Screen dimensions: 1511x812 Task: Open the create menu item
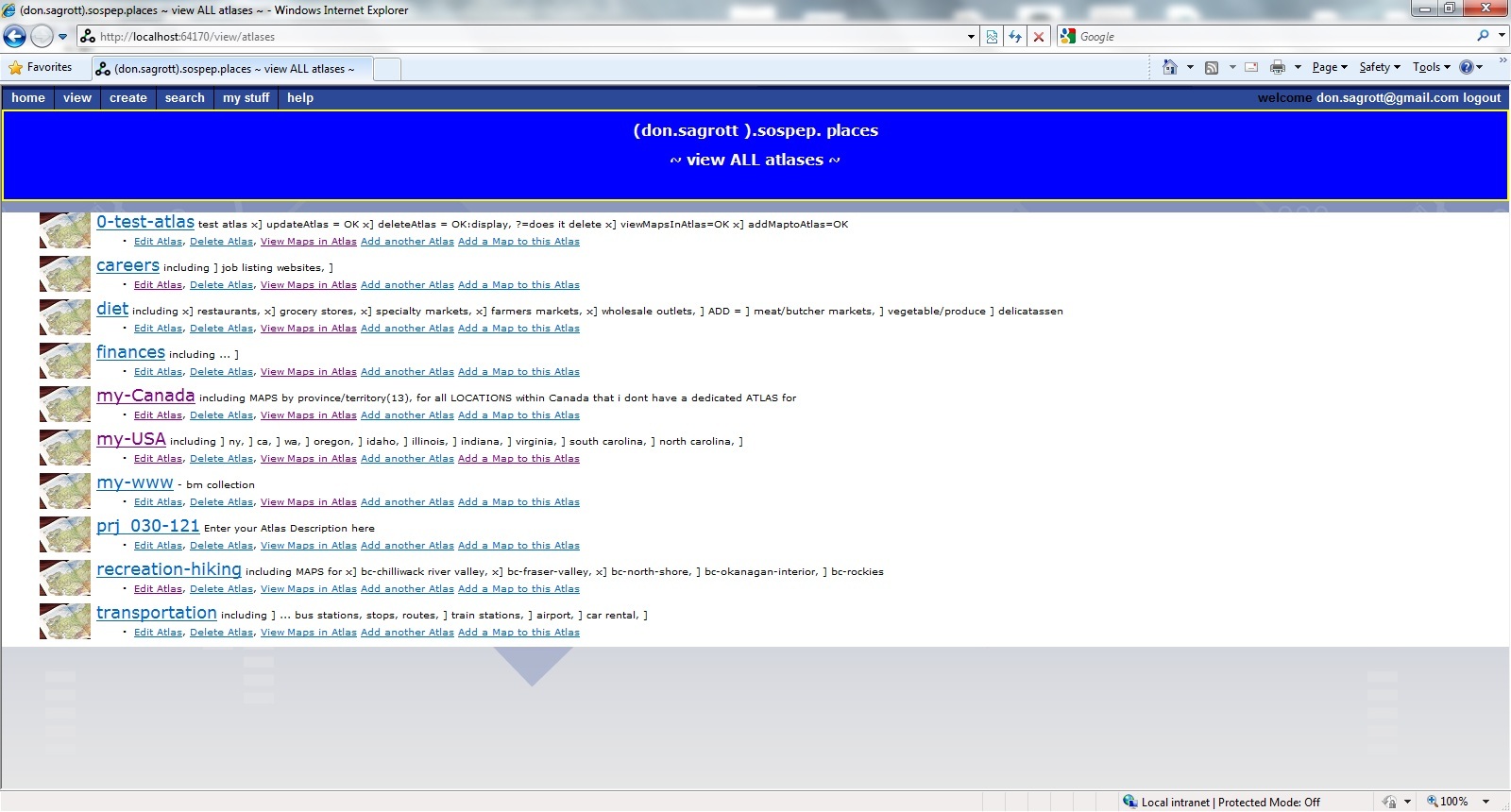tap(128, 97)
